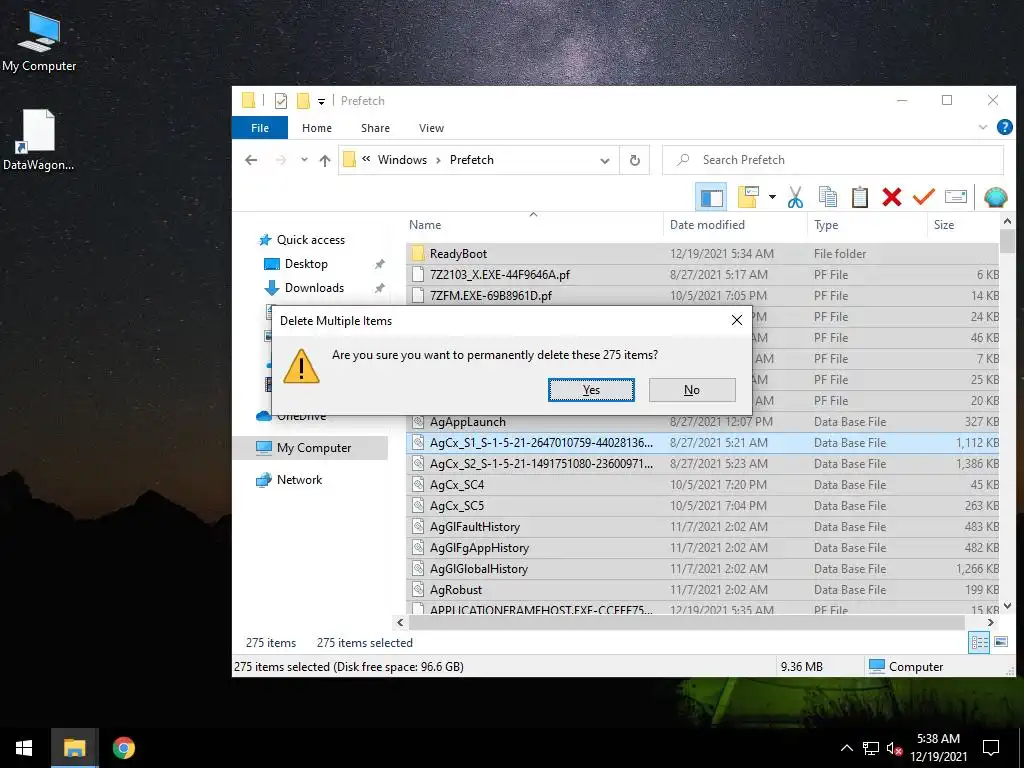This screenshot has height=768, width=1024.
Task: Unpin Desktop using its pin icon
Action: 379,264
